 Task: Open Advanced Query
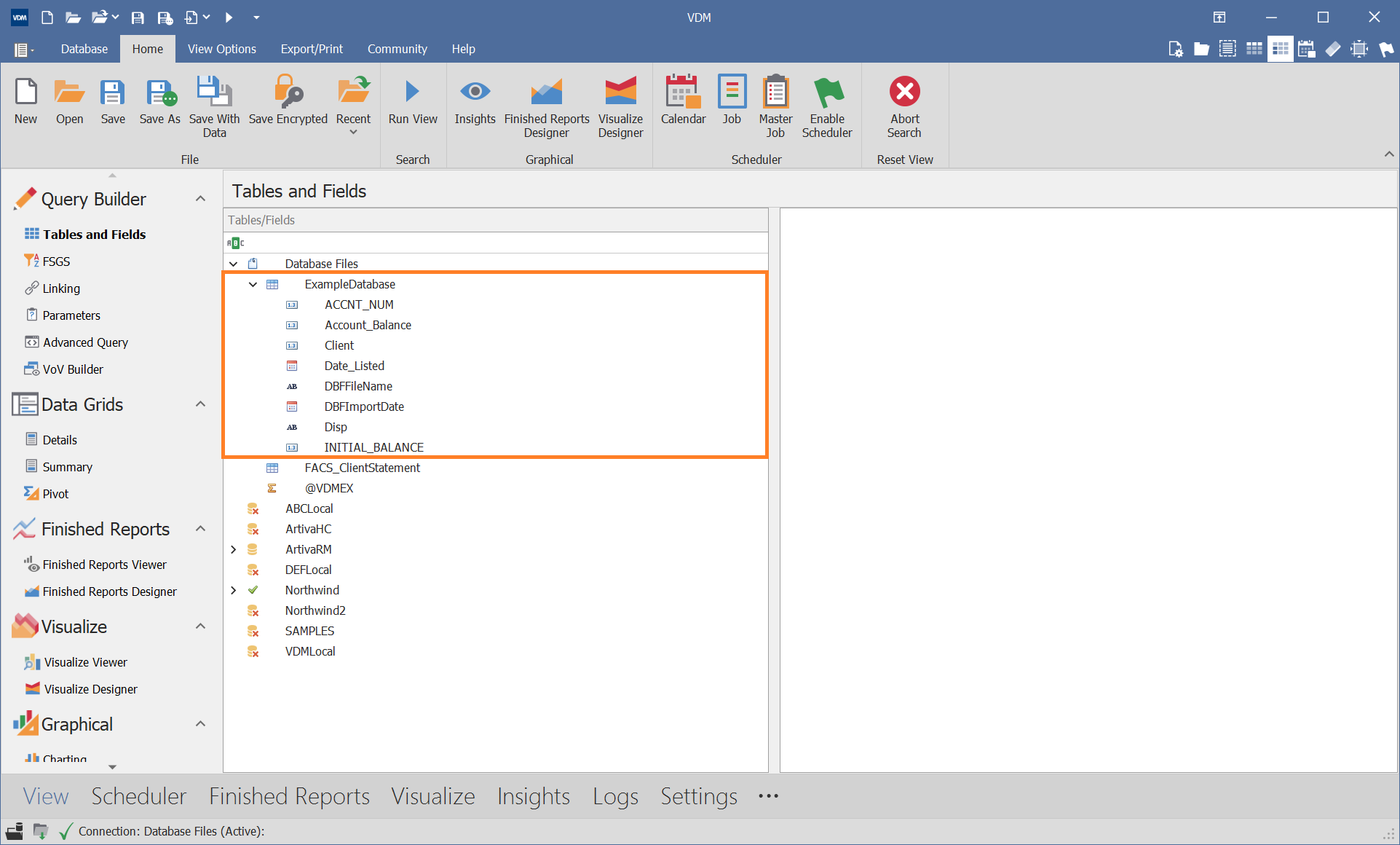click(85, 342)
